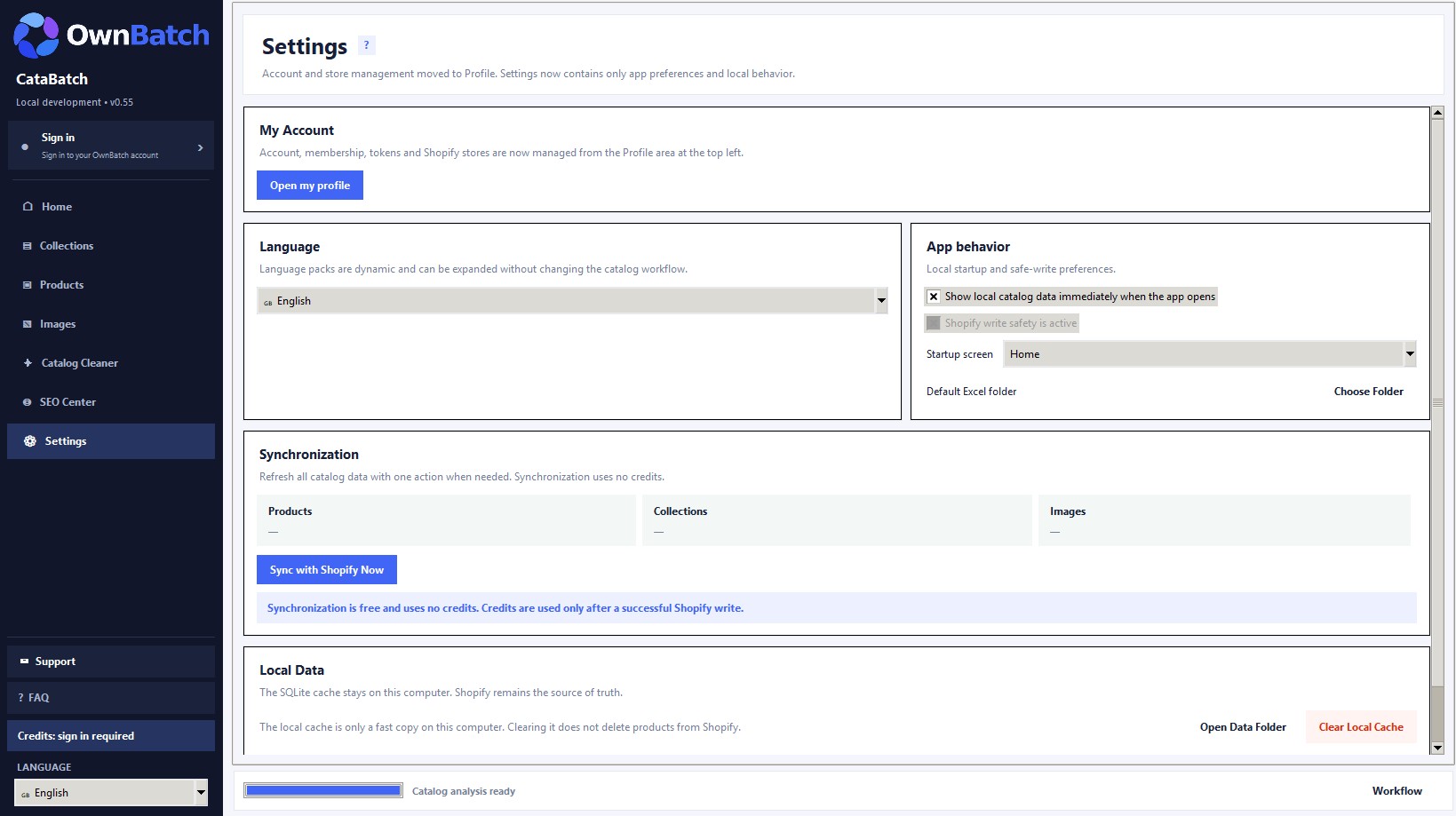Click the SEO Center globe icon
The height and width of the screenshot is (816, 1456).
[27, 402]
